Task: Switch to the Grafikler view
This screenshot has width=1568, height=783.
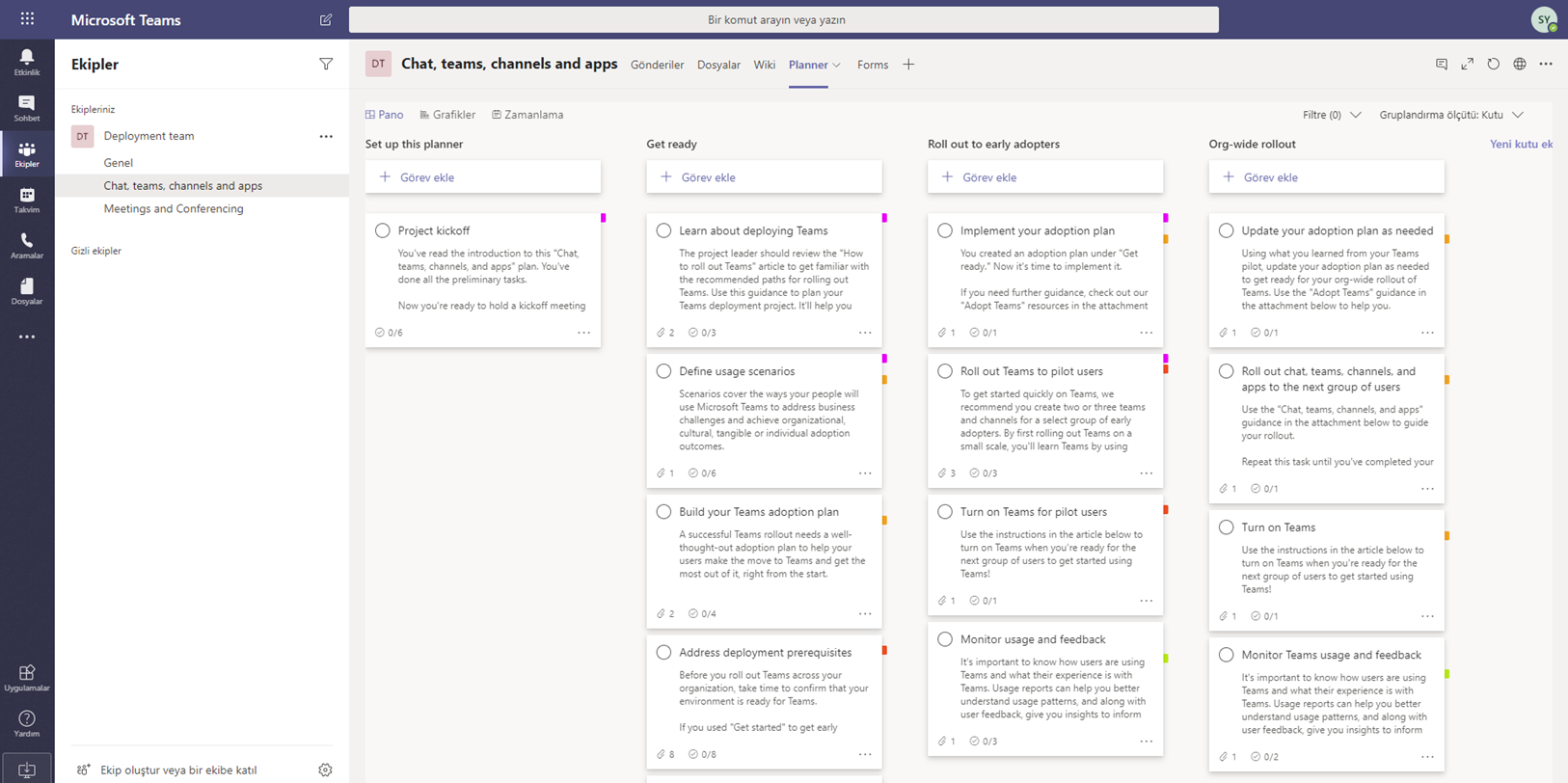Action: pyautogui.click(x=447, y=115)
